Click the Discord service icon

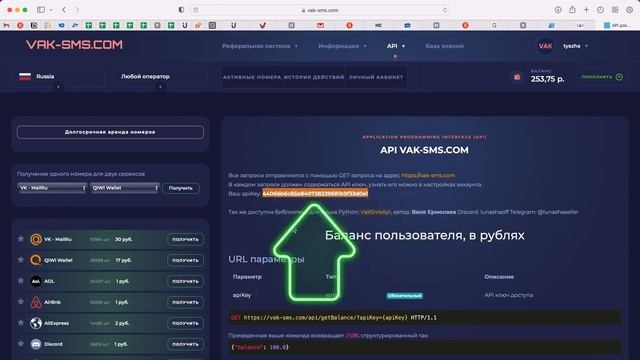coord(36,344)
